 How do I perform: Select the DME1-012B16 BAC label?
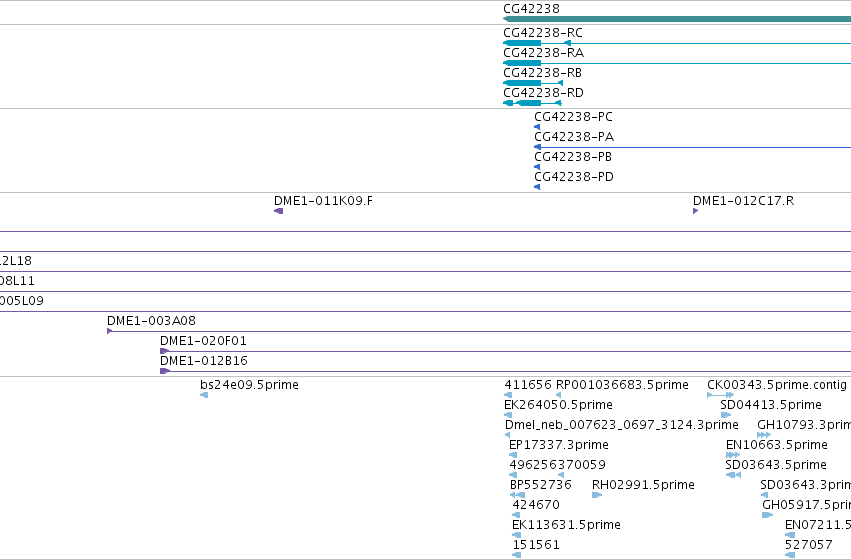click(x=204, y=361)
